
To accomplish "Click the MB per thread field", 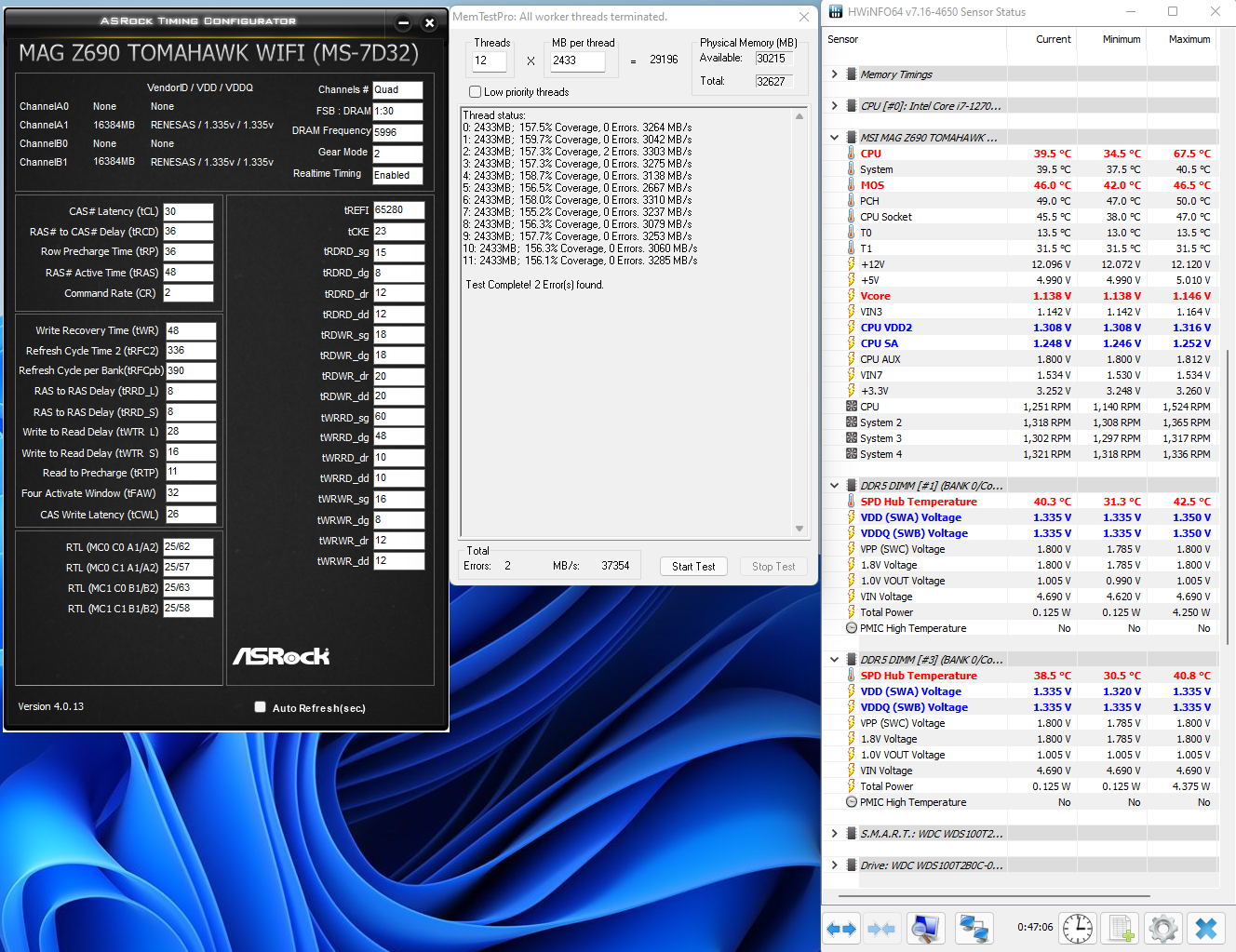I will [578, 60].
